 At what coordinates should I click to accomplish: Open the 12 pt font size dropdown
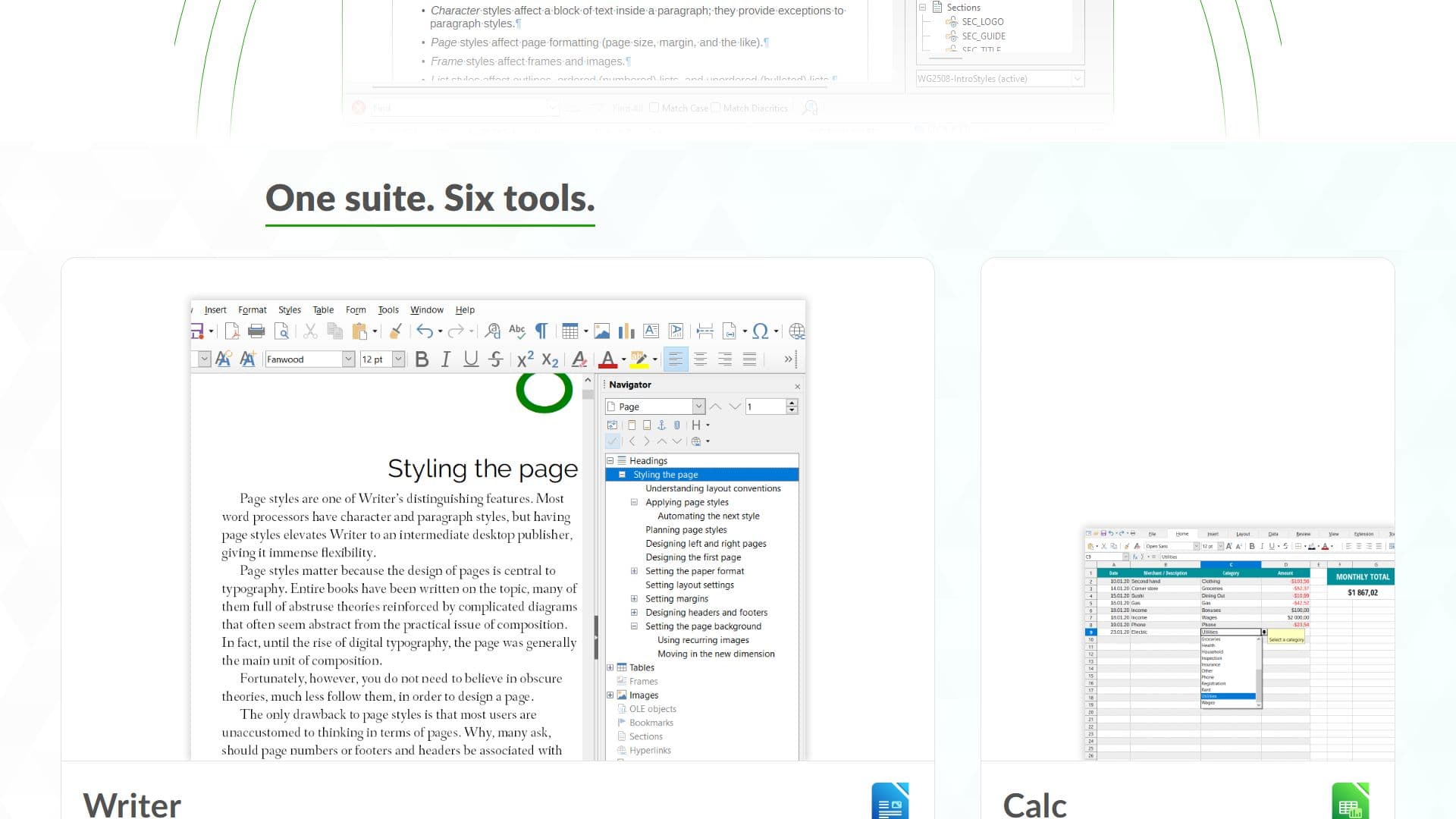pyautogui.click(x=398, y=359)
